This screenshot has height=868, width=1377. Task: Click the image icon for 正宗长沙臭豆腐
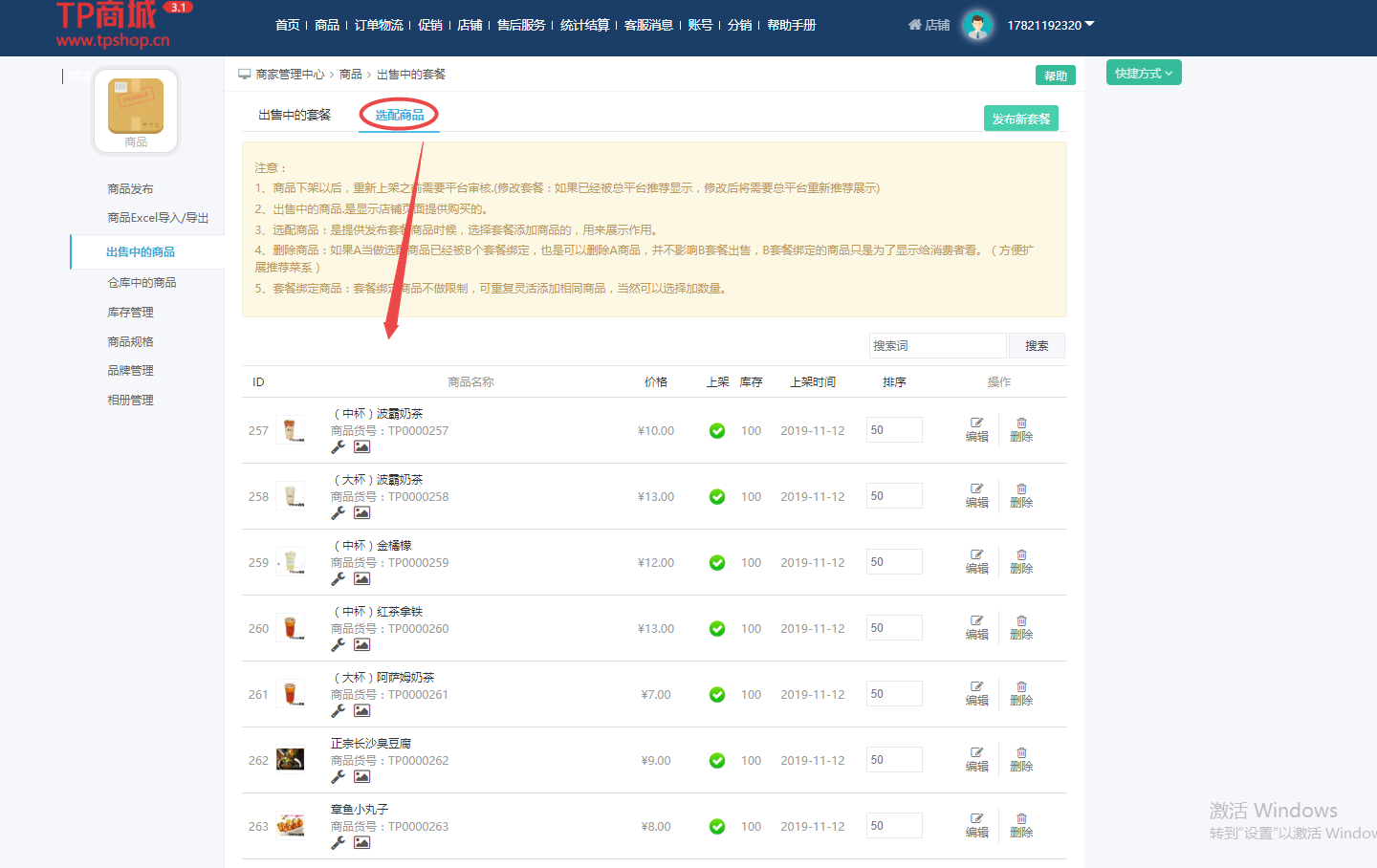361,776
